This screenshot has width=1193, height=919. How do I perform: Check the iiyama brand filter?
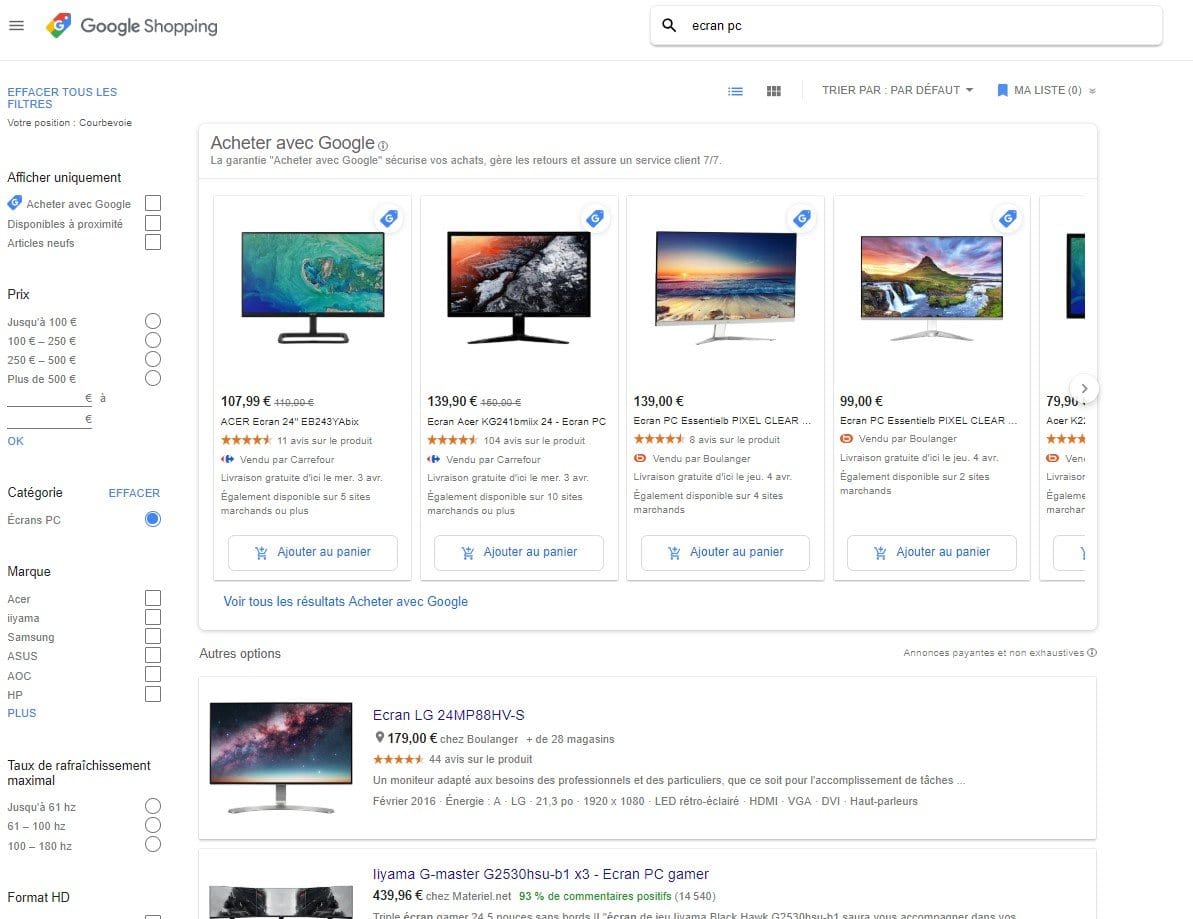153,617
